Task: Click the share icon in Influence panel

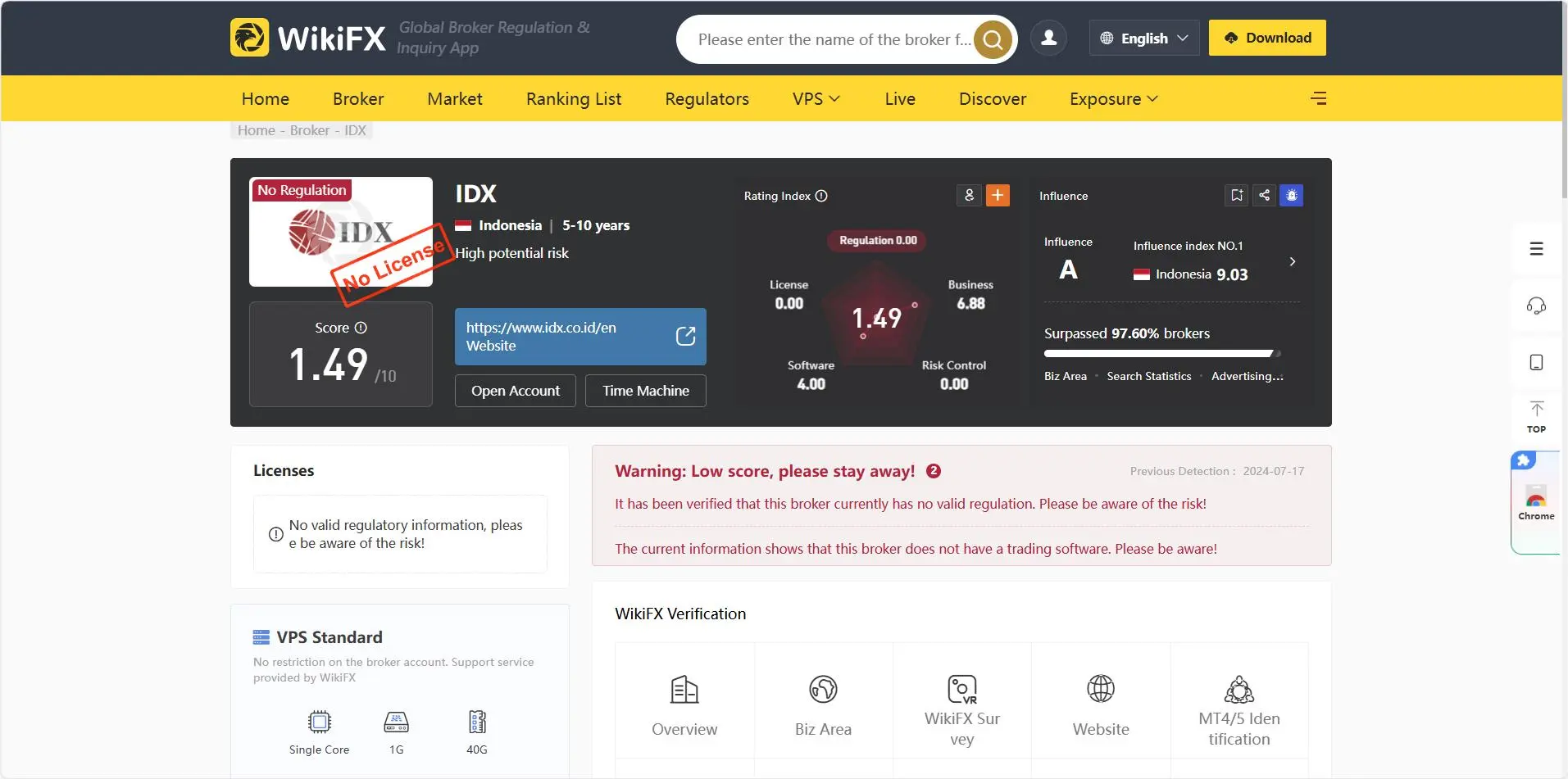Action: [x=1264, y=195]
